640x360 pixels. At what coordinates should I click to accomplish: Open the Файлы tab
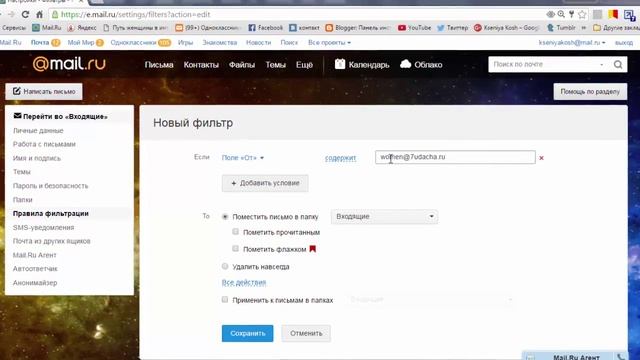(x=242, y=64)
